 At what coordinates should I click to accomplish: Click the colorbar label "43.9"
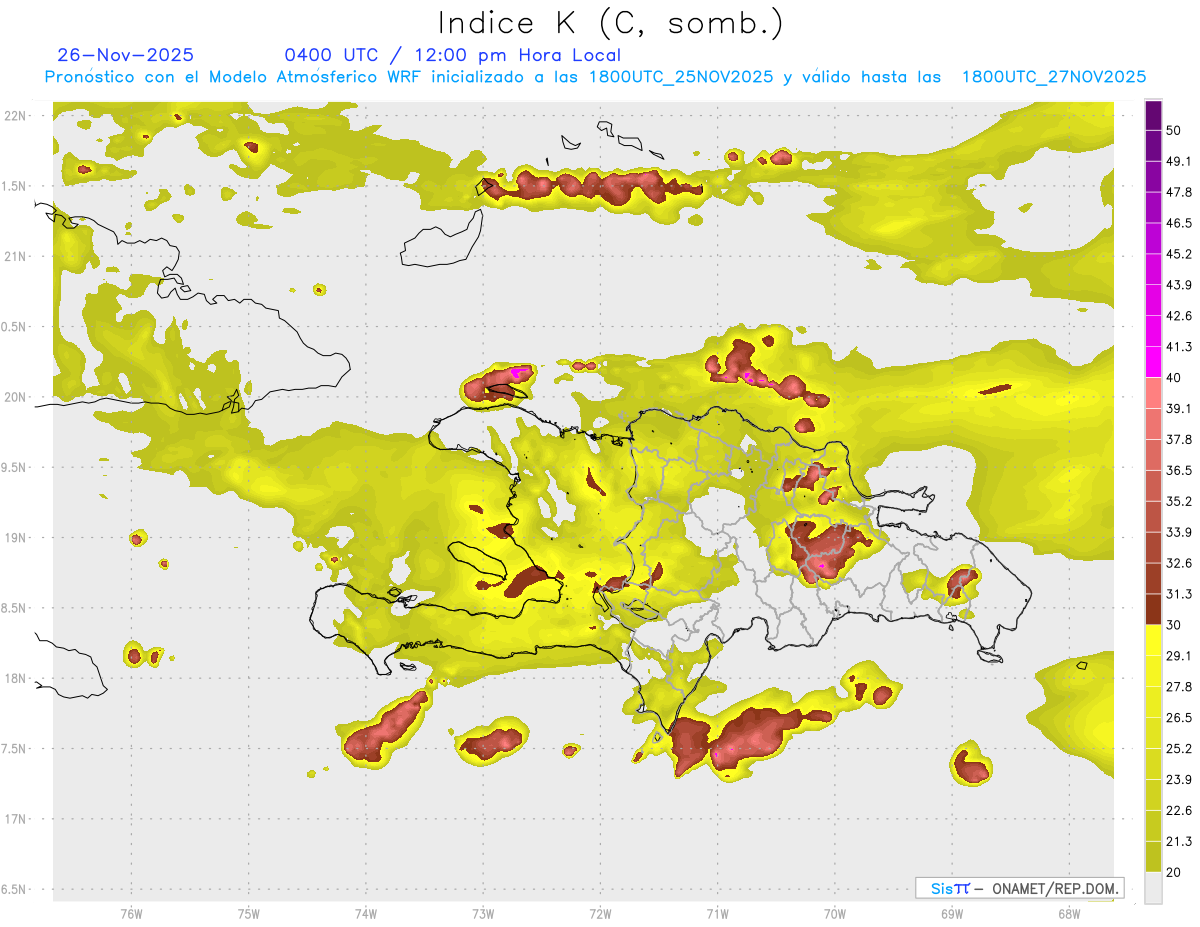tap(1179, 285)
